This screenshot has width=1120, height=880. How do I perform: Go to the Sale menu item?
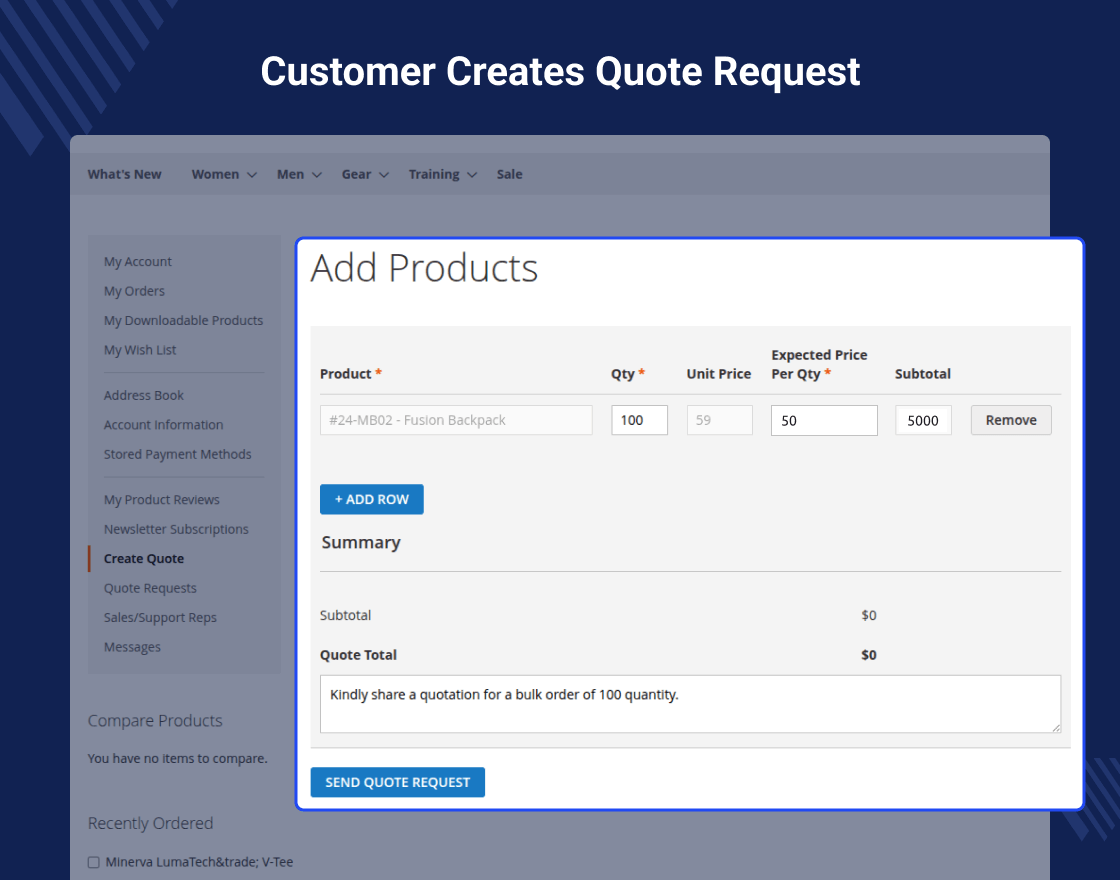509,174
